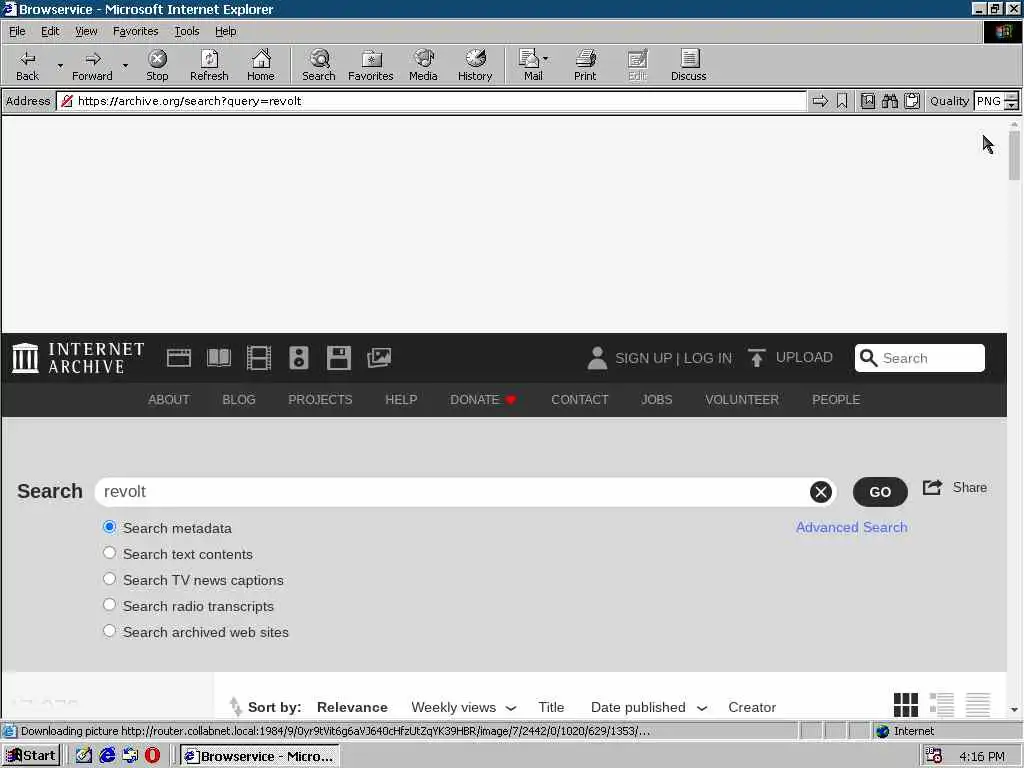
Task: Click SIGN UP | LOG IN link
Action: 673,358
